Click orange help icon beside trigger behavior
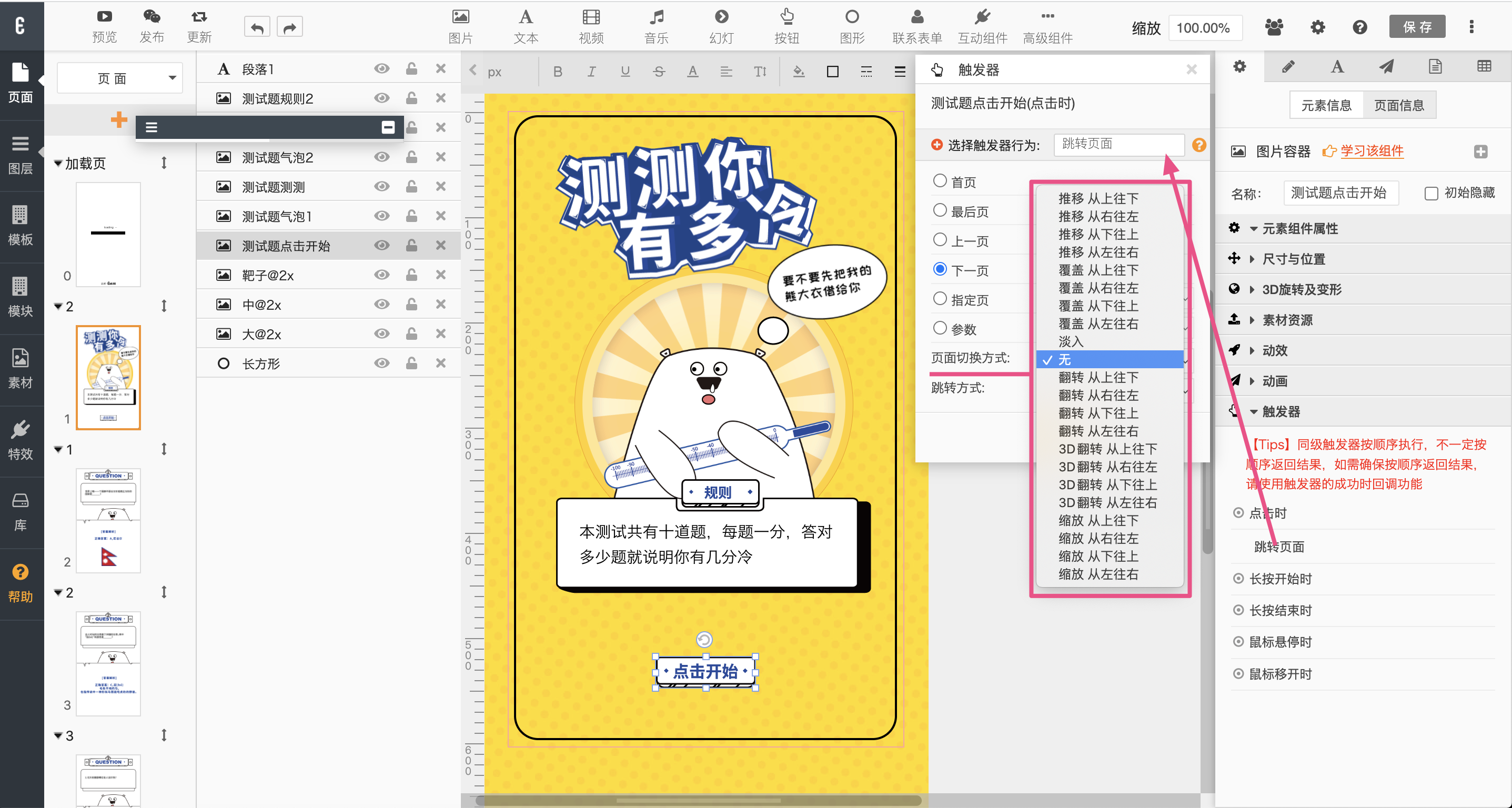The height and width of the screenshot is (808, 1512). [1198, 144]
